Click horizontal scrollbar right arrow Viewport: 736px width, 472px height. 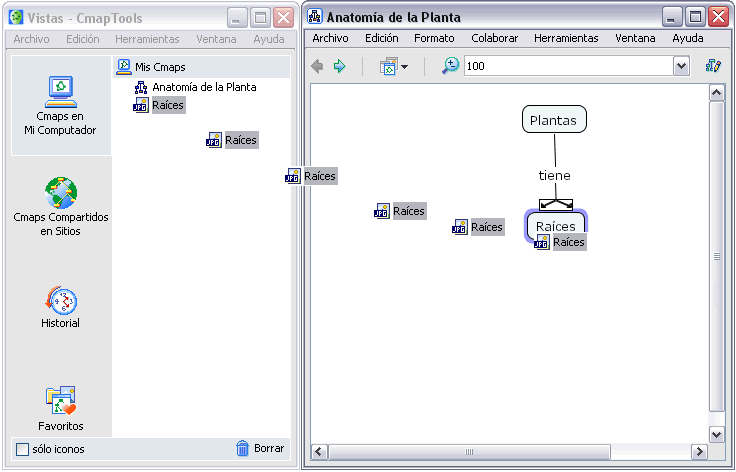tap(699, 452)
